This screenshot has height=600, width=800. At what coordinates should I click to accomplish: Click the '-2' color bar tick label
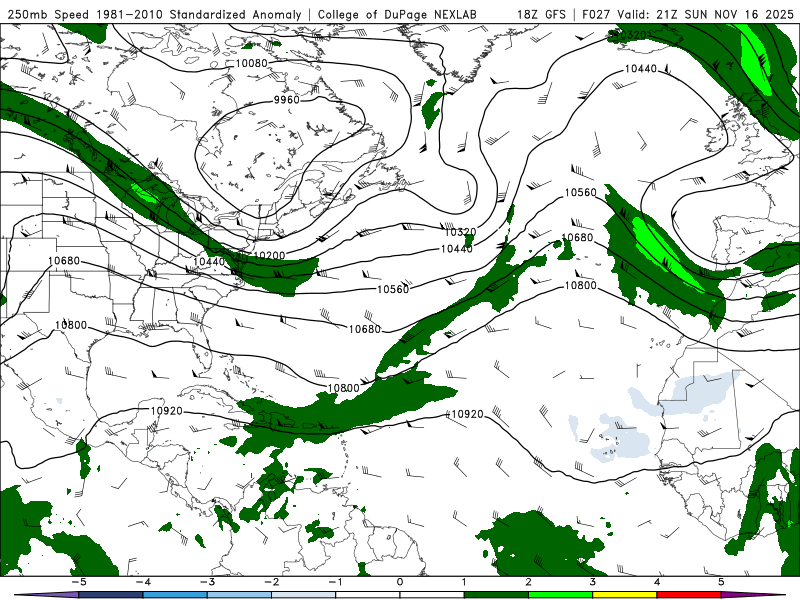pos(271,582)
